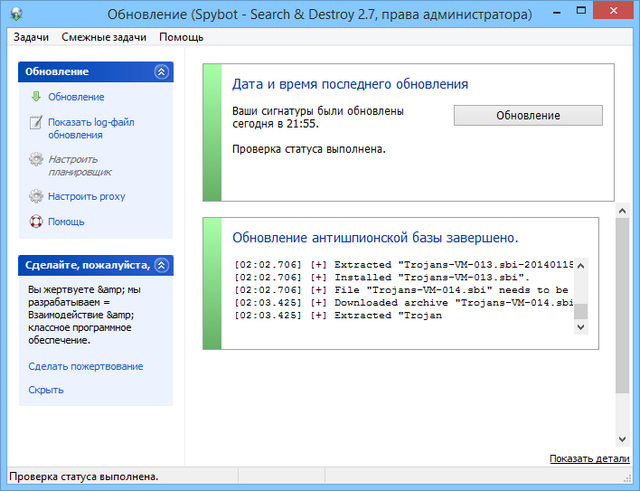The image size is (640, 491).
Task: Click the Скрыть link
Action: pos(46,390)
